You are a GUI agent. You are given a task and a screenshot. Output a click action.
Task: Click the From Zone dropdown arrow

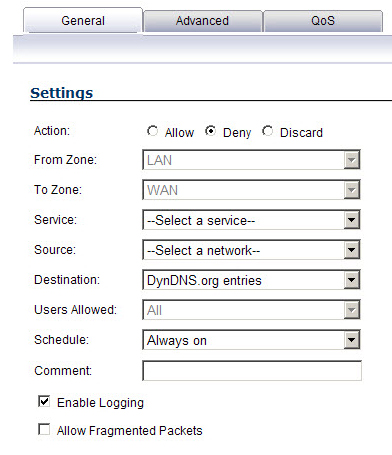click(x=352, y=160)
